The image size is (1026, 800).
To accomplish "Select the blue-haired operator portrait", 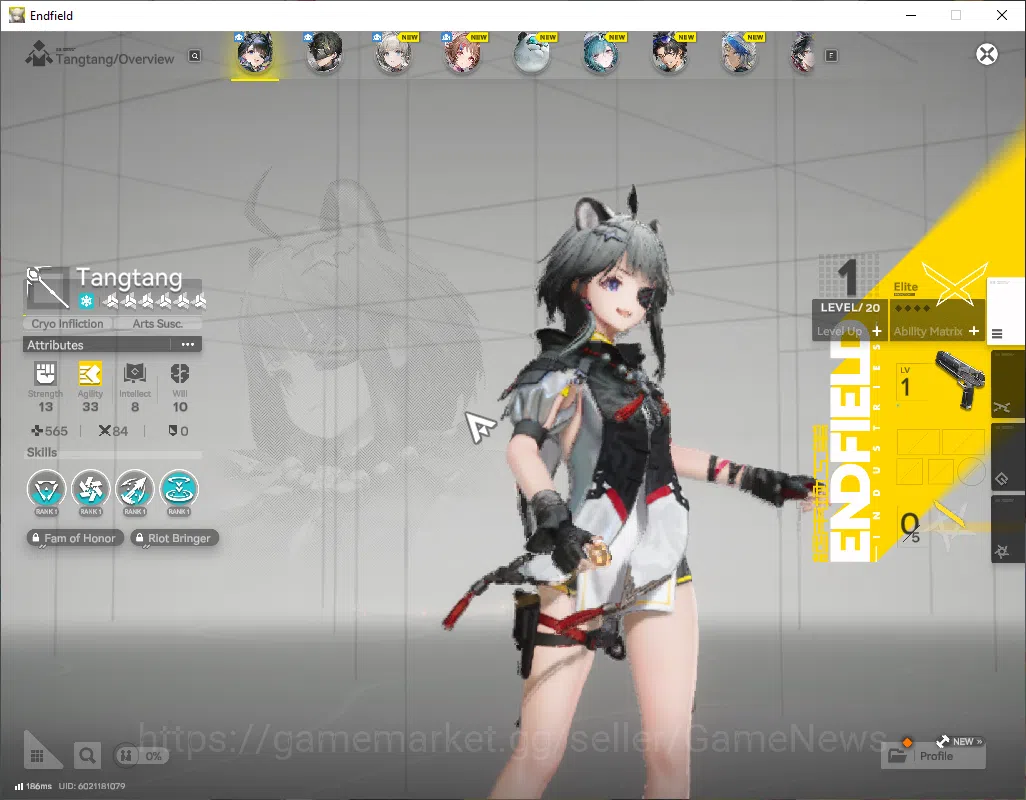I will pyautogui.click(x=739, y=52).
